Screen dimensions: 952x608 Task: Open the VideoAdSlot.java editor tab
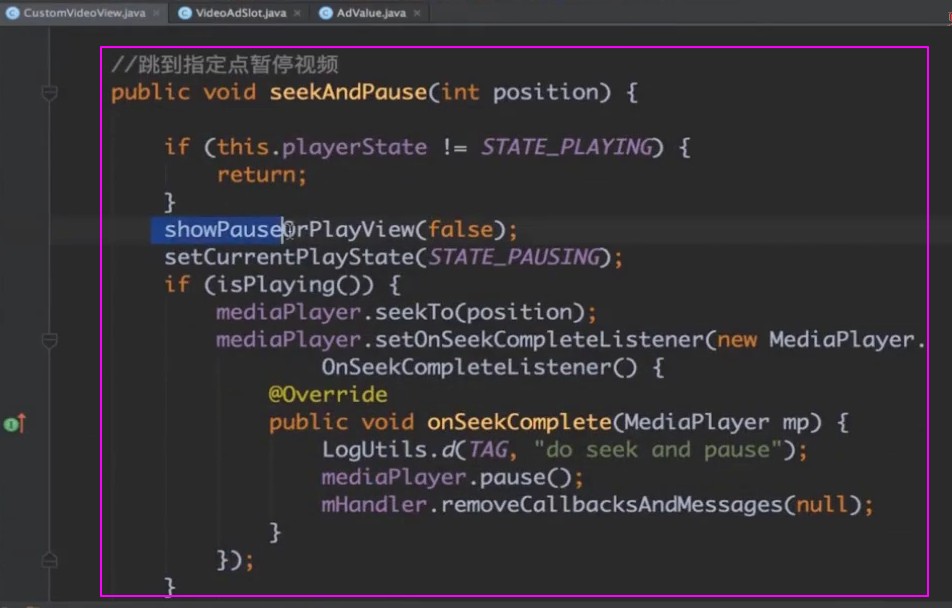tap(239, 13)
